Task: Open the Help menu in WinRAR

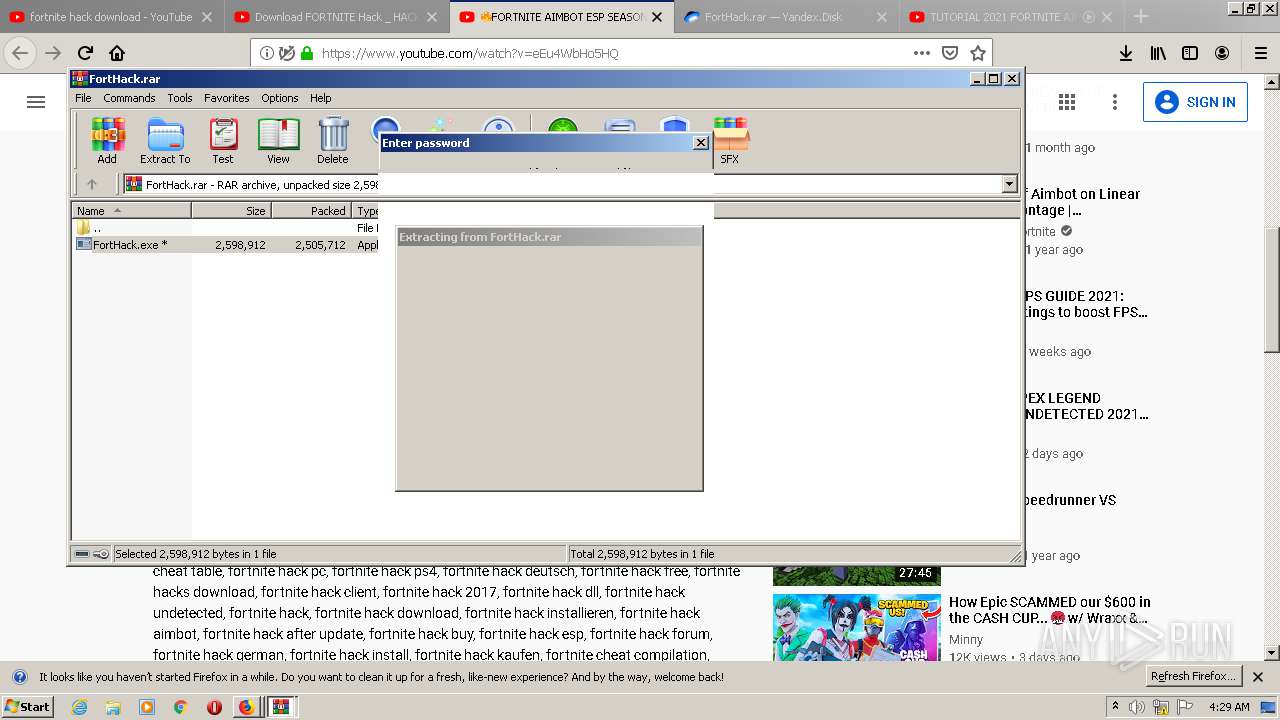Action: coord(320,98)
